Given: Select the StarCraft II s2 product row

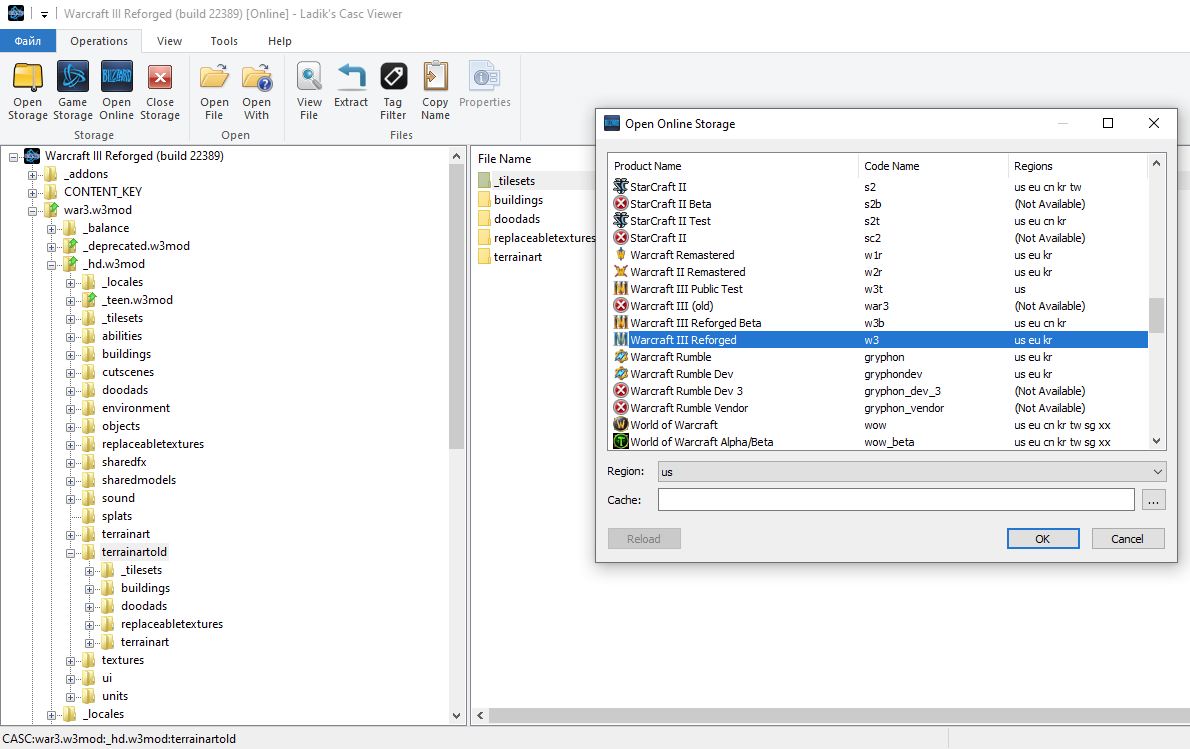Looking at the screenshot, I should tap(880, 187).
